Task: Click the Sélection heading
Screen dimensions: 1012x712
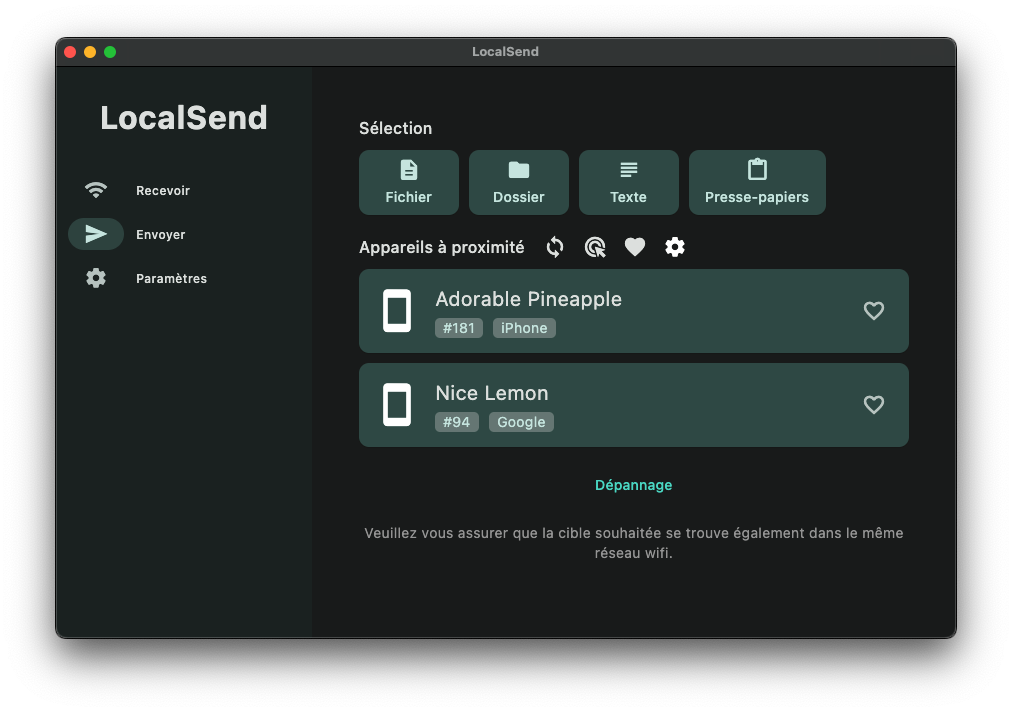Action: click(396, 128)
